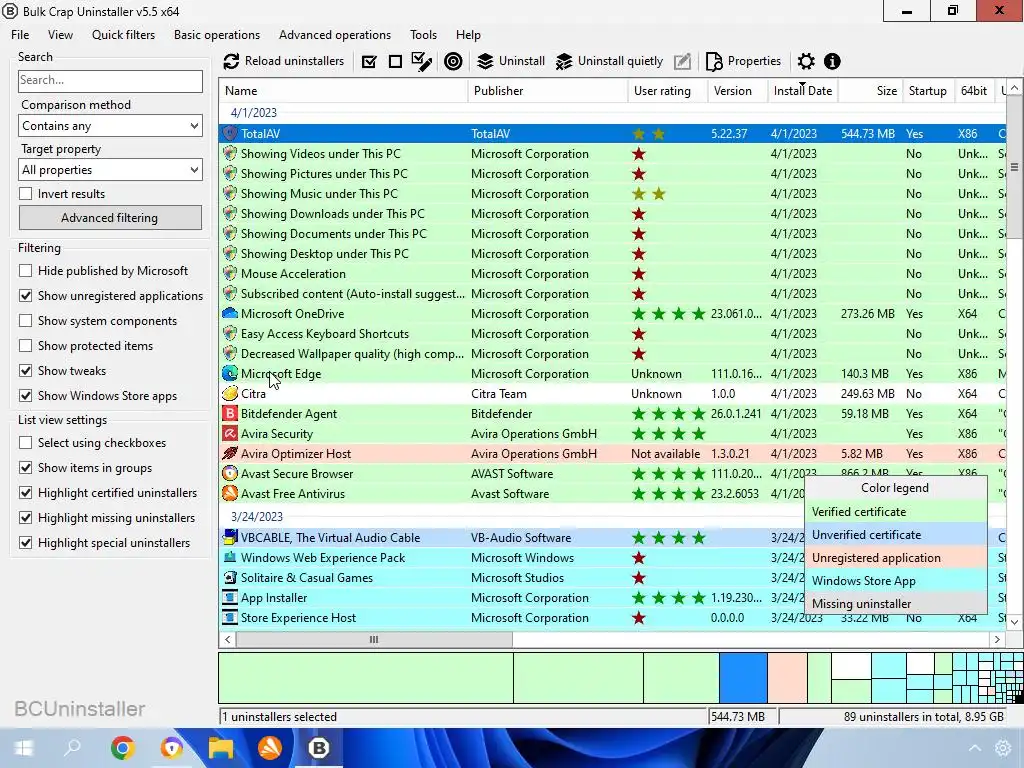Click the Citra app icon

(x=230, y=394)
